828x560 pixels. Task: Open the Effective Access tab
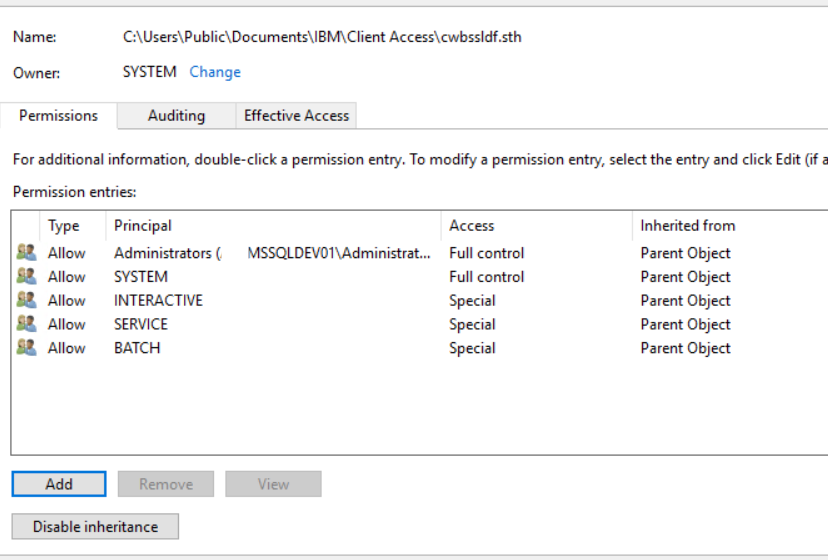296,116
